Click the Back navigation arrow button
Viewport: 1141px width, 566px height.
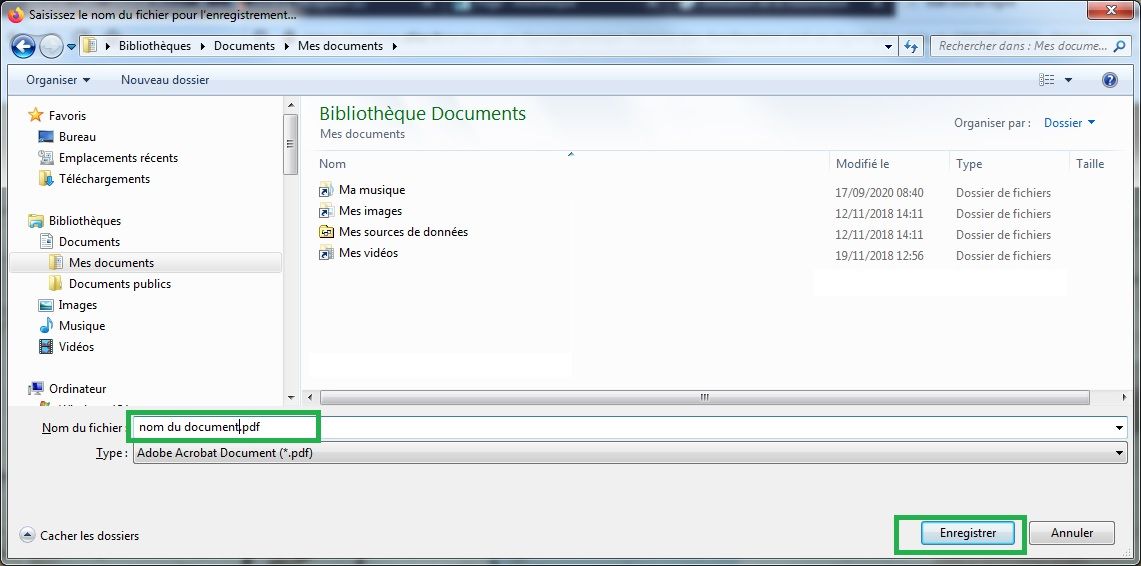[x=23, y=46]
